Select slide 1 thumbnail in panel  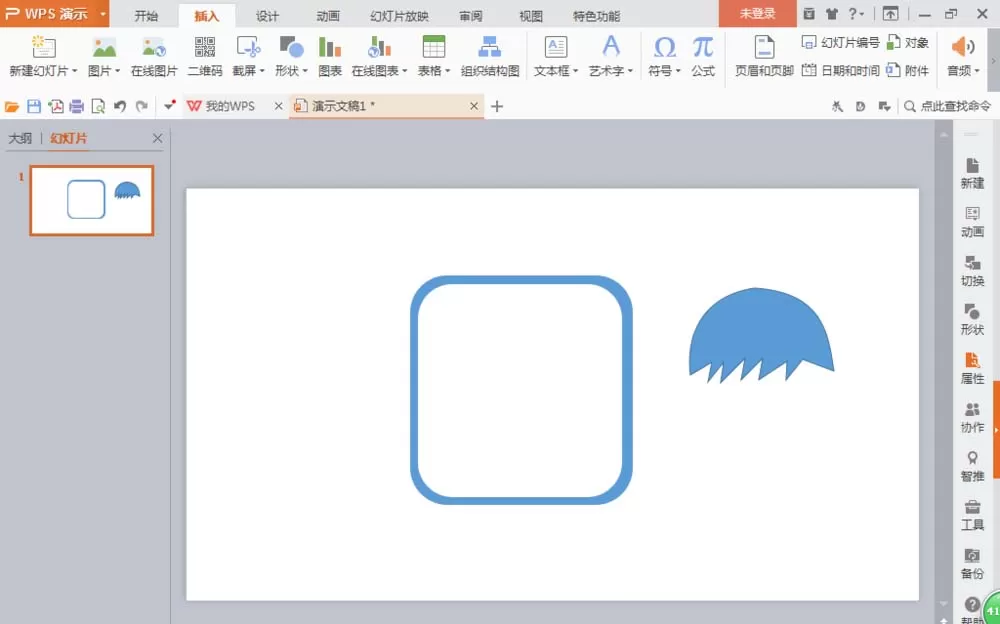tap(92, 200)
